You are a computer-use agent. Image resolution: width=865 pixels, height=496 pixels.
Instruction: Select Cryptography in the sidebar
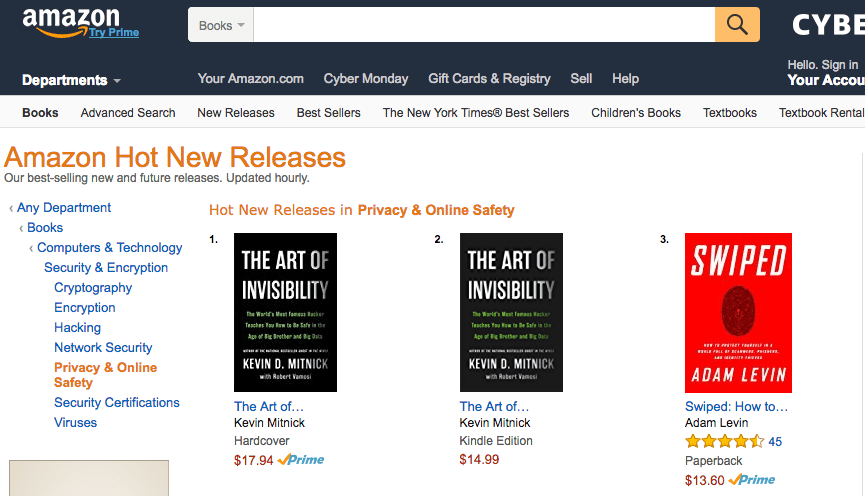click(x=93, y=288)
